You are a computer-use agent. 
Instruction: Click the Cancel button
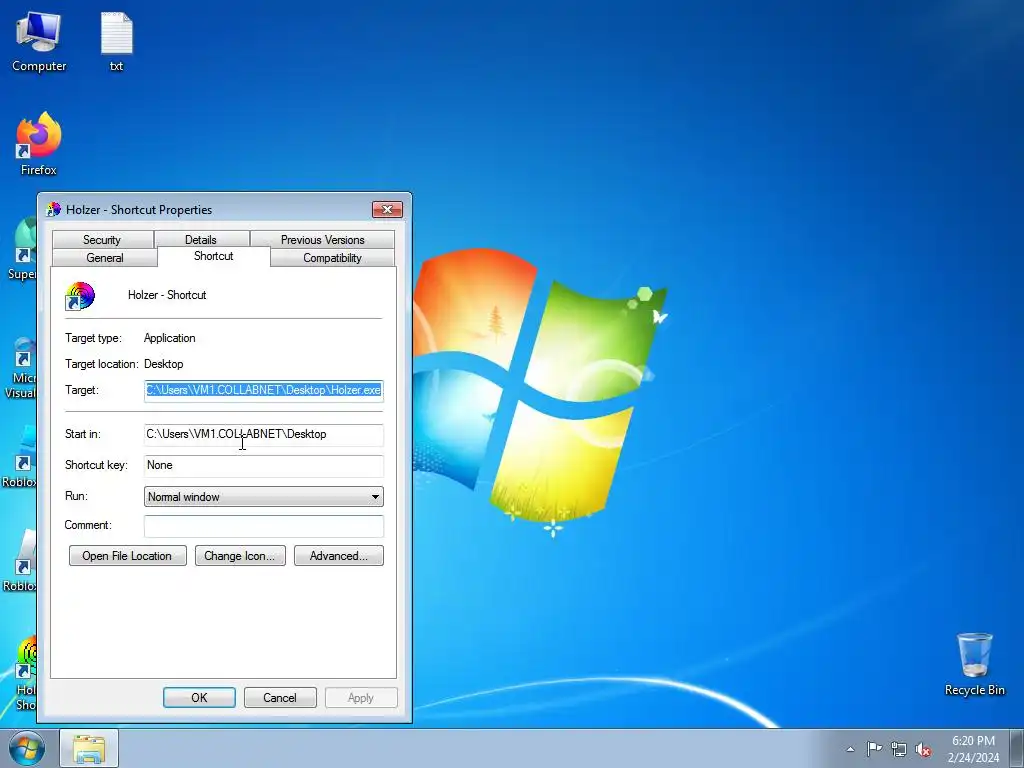point(280,697)
